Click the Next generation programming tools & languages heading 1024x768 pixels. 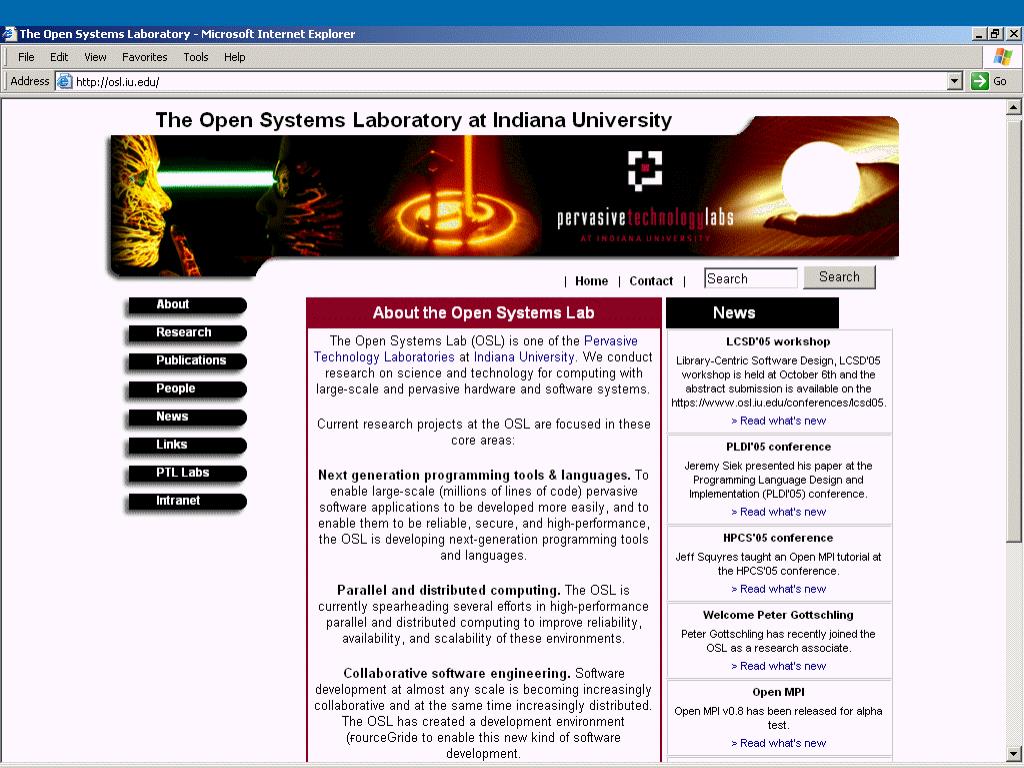[474, 475]
